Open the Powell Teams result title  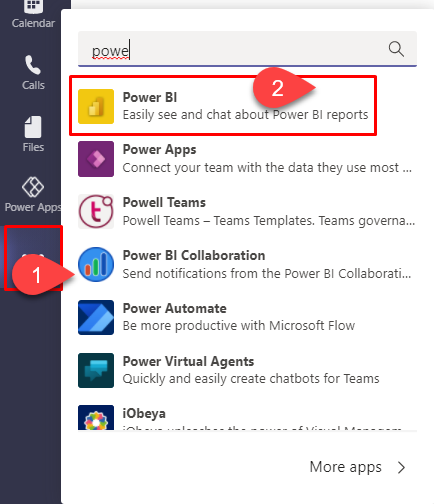click(164, 202)
